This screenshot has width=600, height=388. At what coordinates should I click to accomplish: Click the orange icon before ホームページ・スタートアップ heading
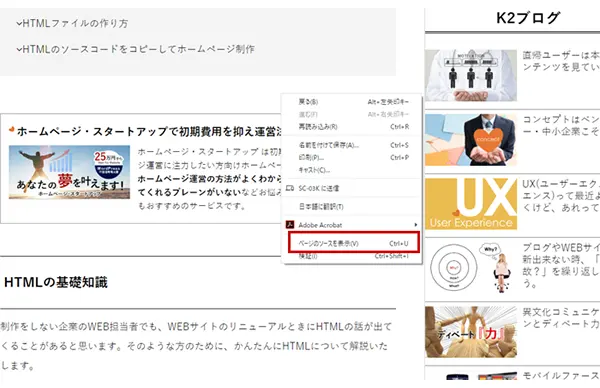coord(12,129)
